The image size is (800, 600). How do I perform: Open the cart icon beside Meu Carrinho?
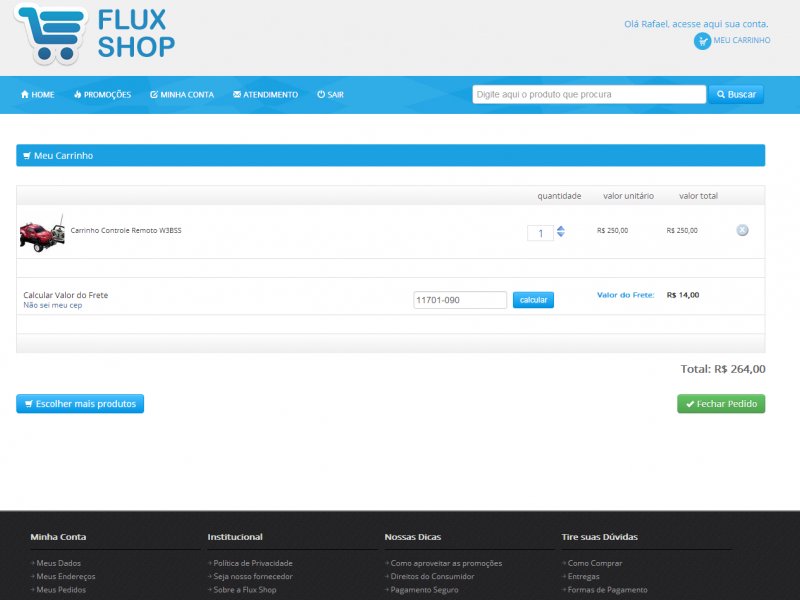tap(702, 41)
